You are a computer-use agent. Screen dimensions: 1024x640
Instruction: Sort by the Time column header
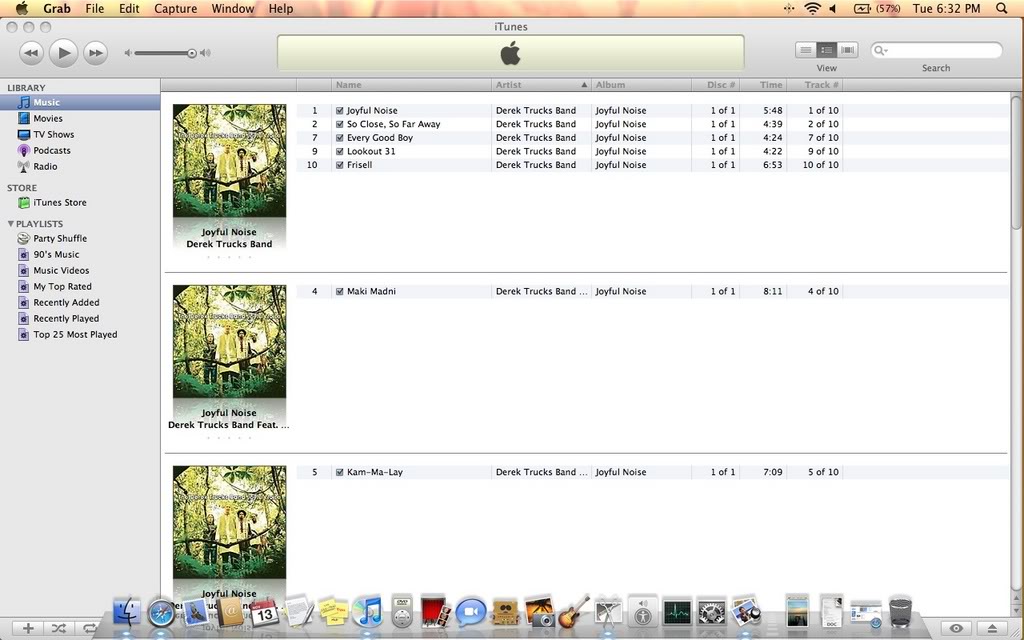pyautogui.click(x=763, y=85)
